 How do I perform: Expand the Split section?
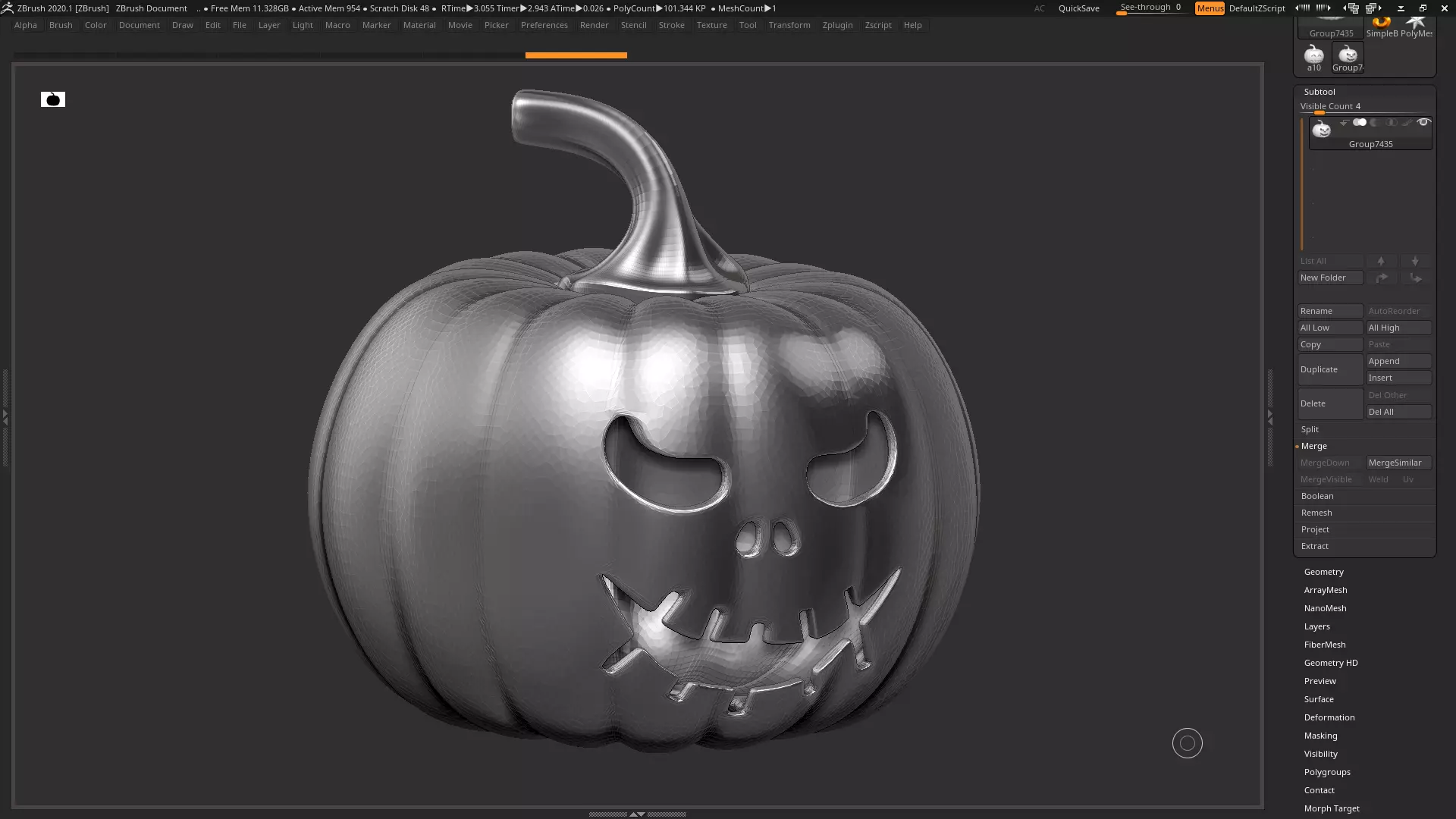click(x=1310, y=429)
